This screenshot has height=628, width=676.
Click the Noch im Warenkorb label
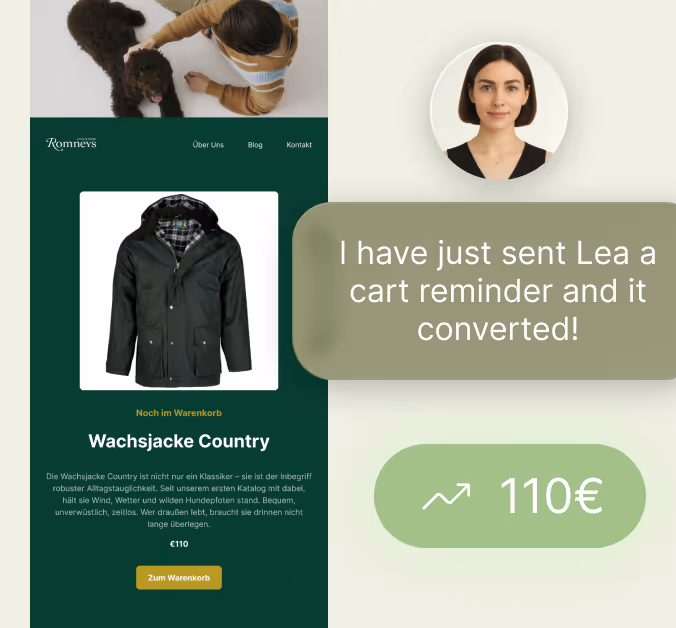179,413
